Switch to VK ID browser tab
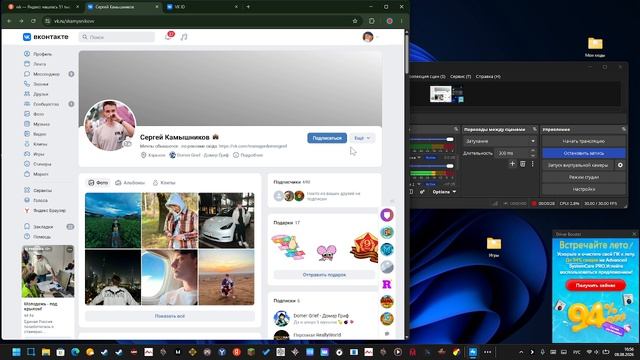Viewport: 640px width, 360px height. pos(201,7)
